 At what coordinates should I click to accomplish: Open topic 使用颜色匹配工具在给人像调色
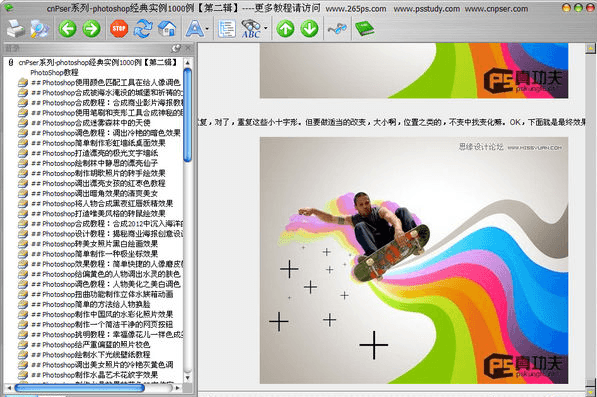click(105, 83)
